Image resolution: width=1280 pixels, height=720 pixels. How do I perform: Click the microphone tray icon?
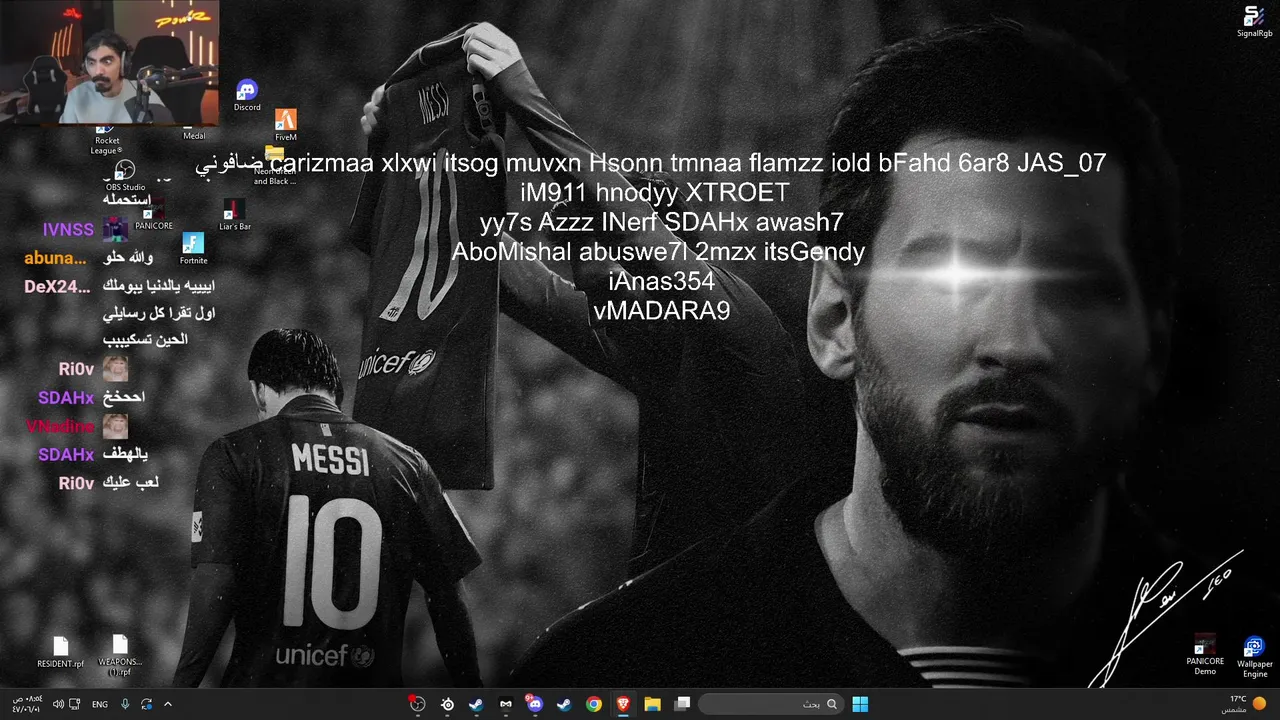pyautogui.click(x=125, y=704)
